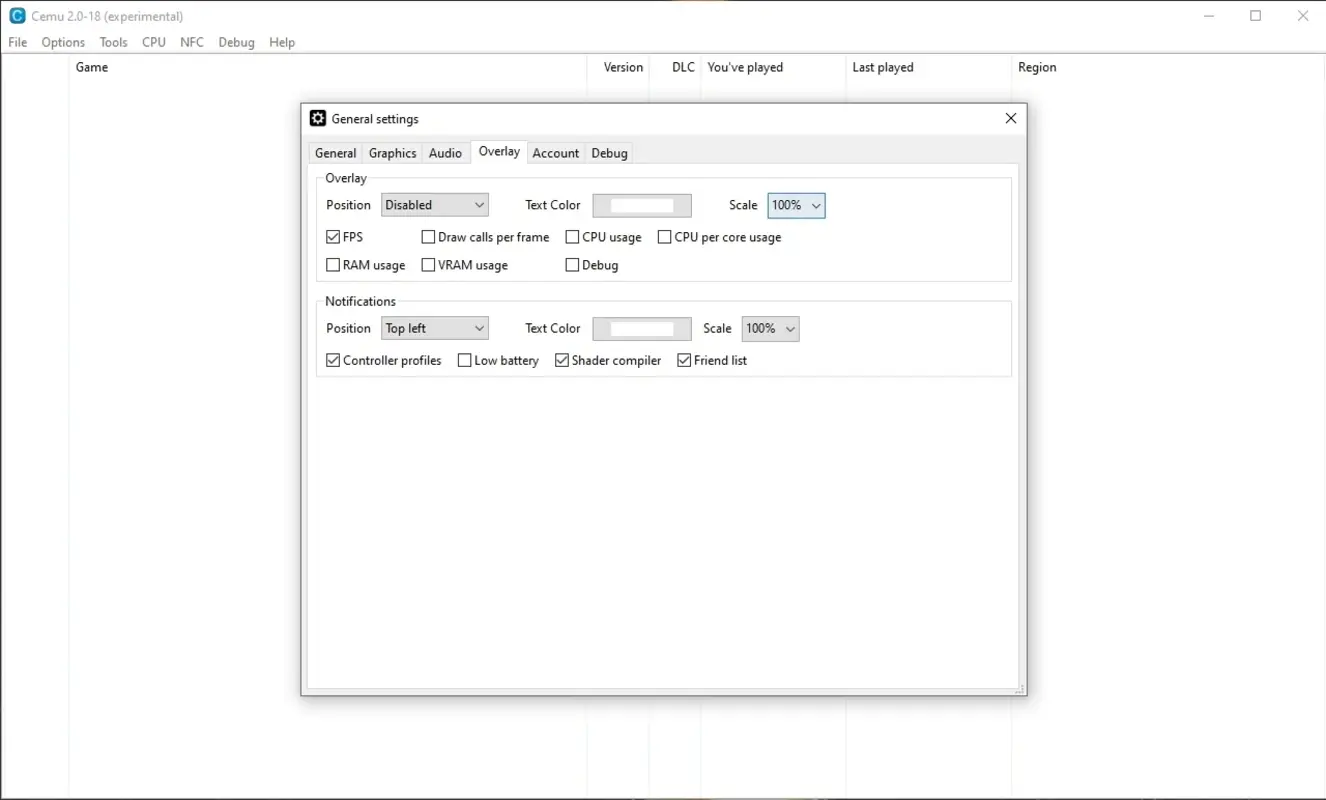Switch to the Graphics tab
The height and width of the screenshot is (800, 1326).
point(392,152)
